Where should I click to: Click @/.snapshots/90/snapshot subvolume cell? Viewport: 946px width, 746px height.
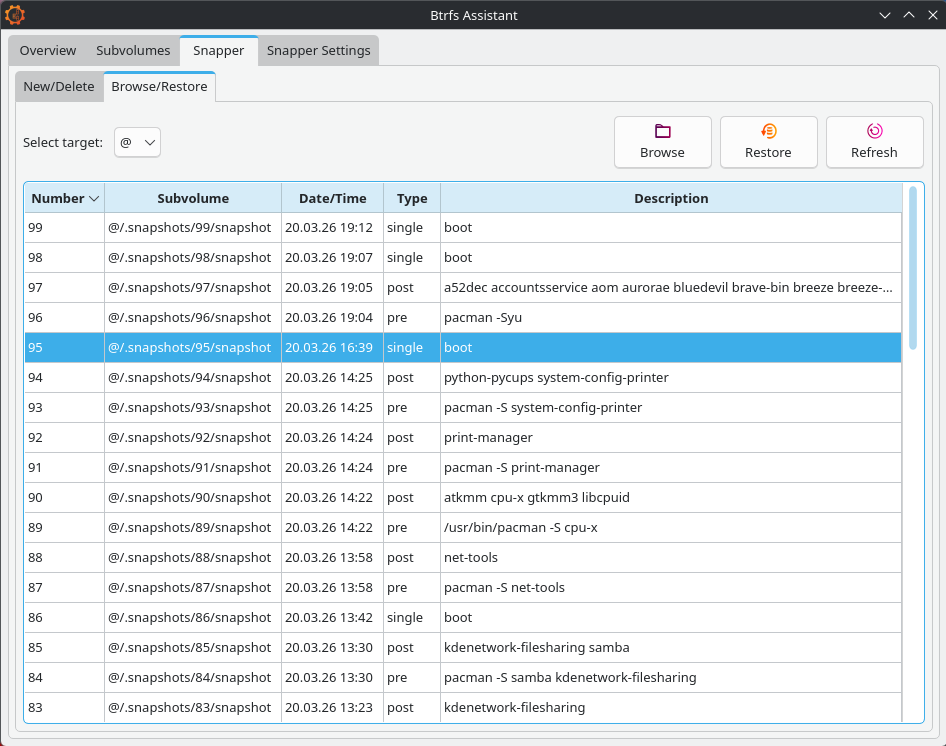[x=193, y=497]
